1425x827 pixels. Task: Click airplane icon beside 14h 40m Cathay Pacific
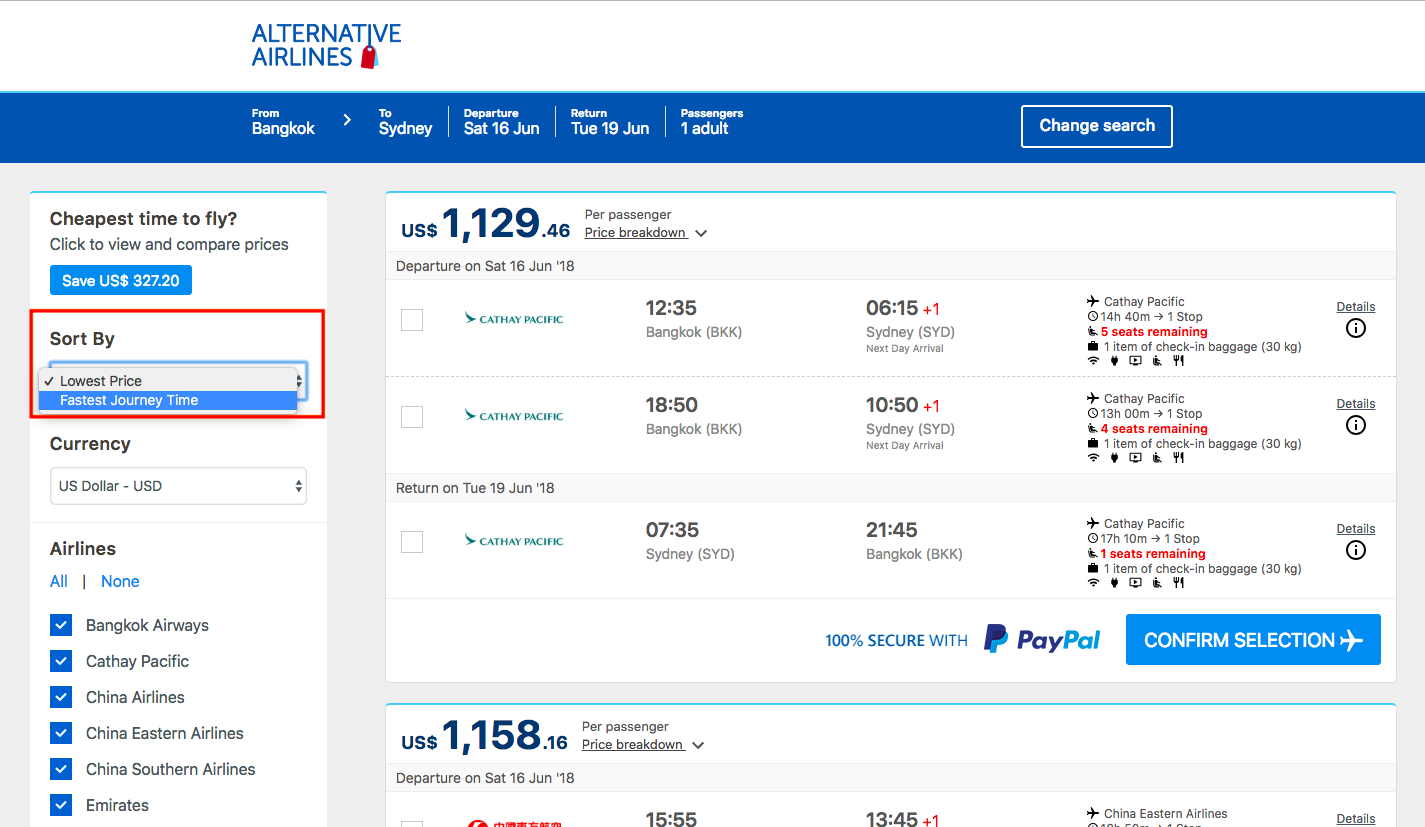coord(1093,301)
